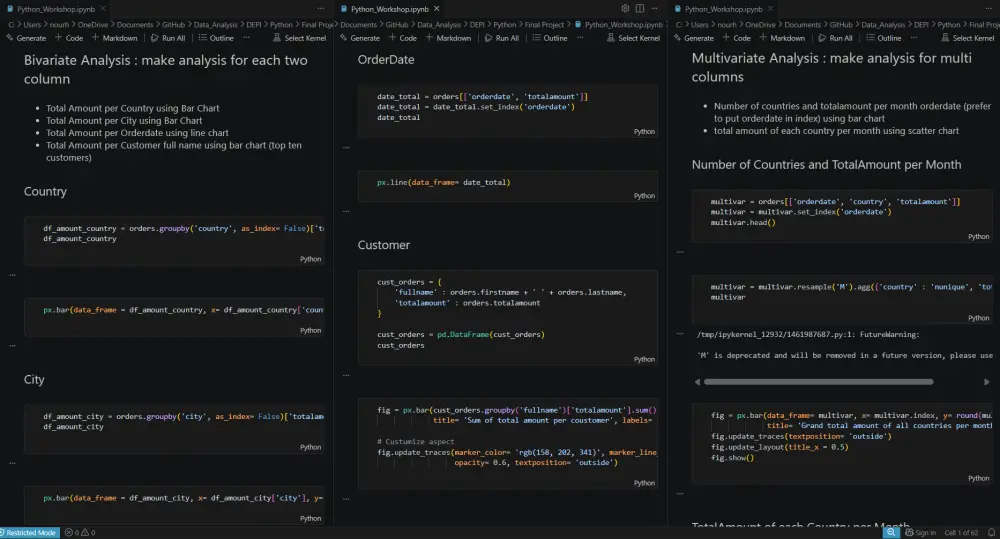Click the OrderDate heading in middle notebook

386,59
